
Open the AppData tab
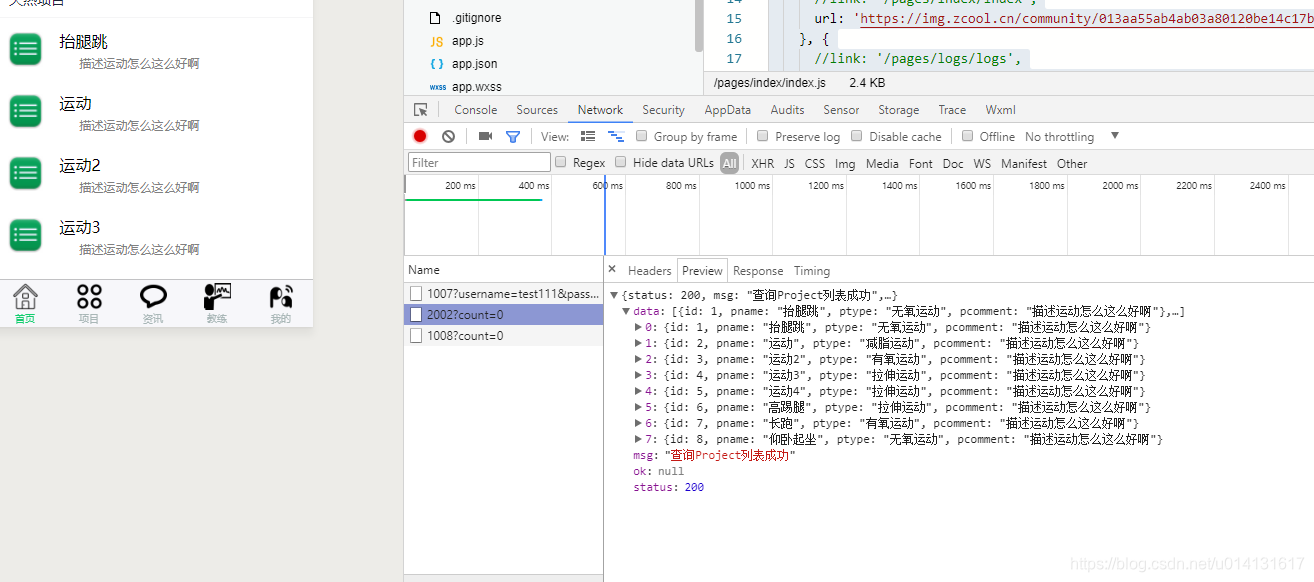[x=727, y=110]
